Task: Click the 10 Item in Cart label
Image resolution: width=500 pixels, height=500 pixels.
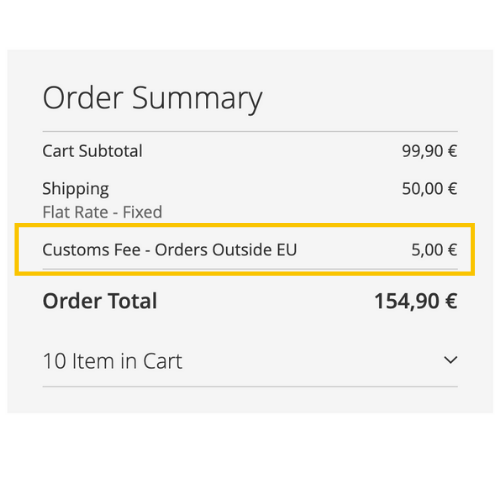Action: click(113, 361)
